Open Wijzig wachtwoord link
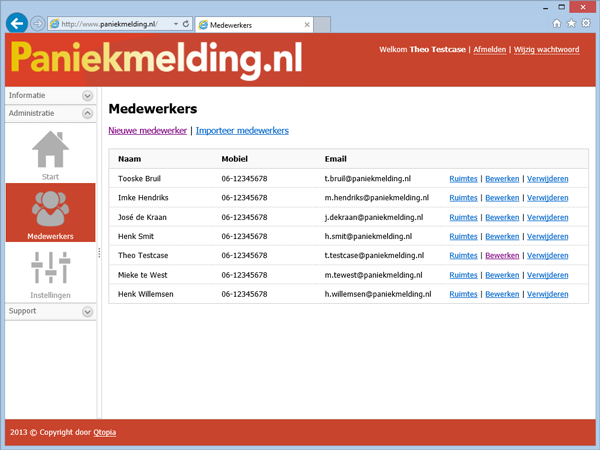Screen dimensions: 600x450 [546, 49]
